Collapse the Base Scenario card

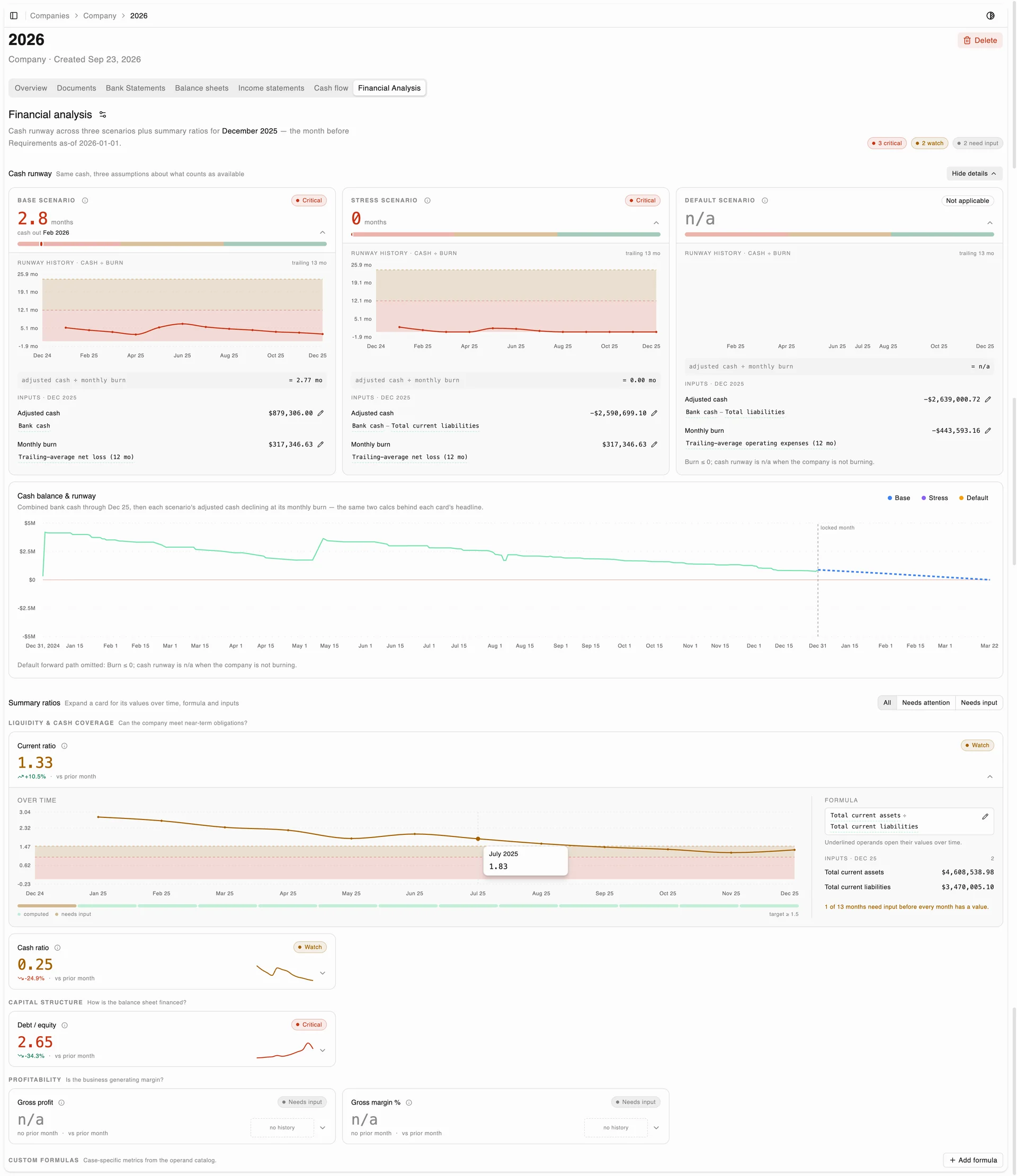point(323,232)
